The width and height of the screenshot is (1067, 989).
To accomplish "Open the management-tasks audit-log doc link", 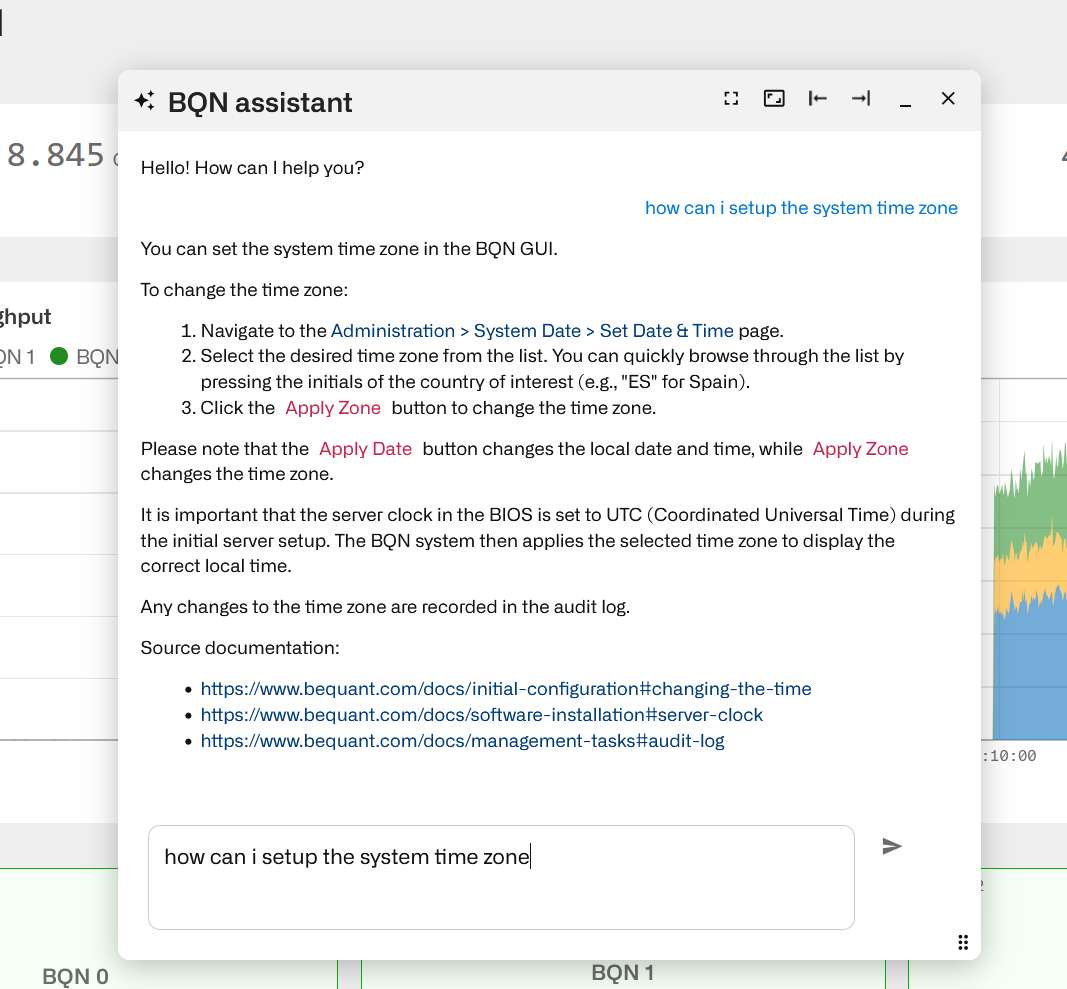I will pyautogui.click(x=462, y=741).
